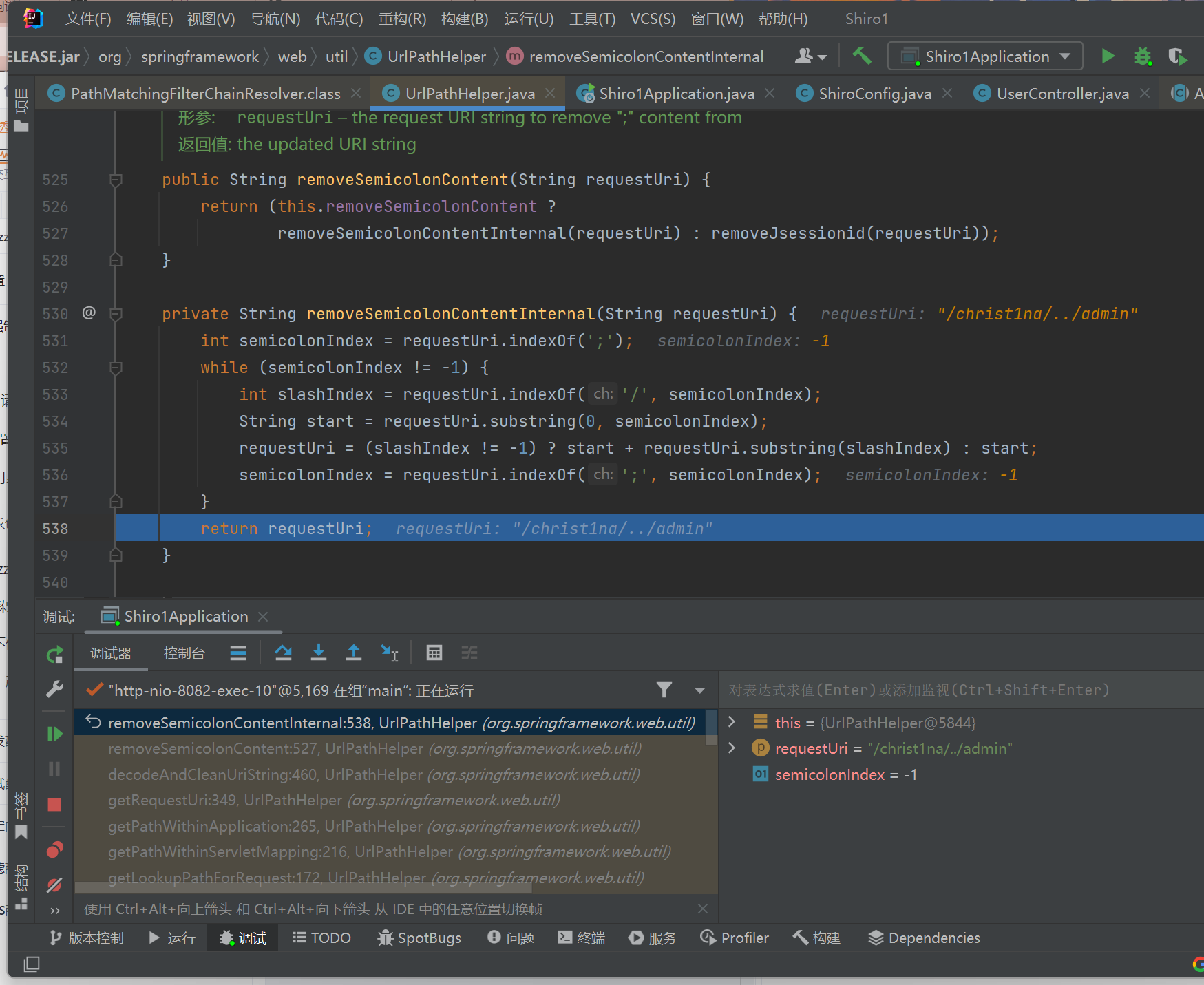Toggle the thread frames filter funnel
The width and height of the screenshot is (1204, 985).
[664, 690]
